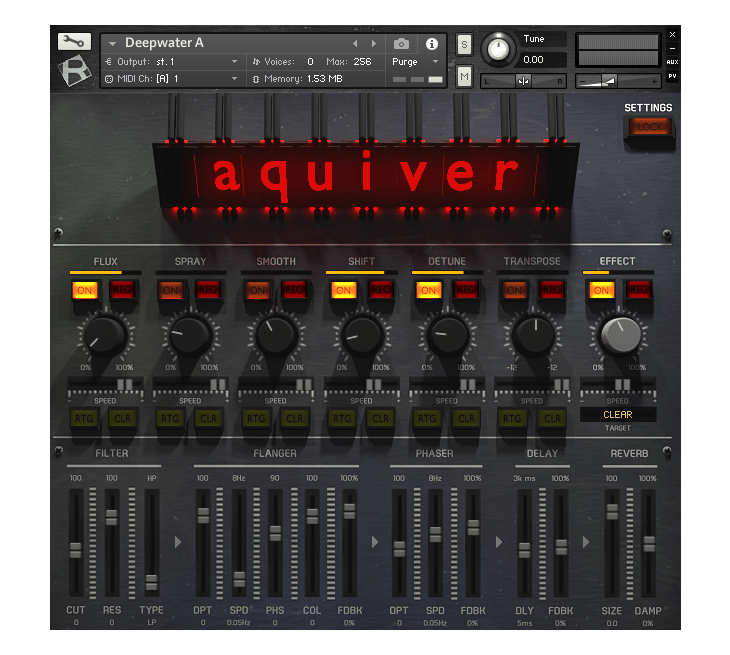
Task: Click the L/R pan slider
Action: (x=523, y=81)
